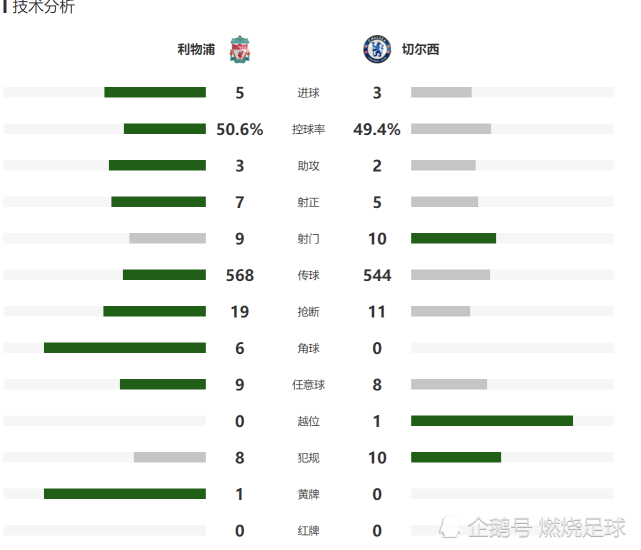Image resolution: width=641 pixels, height=550 pixels.
Task: Click Chelsea's green 射门 bar
Action: (453, 238)
